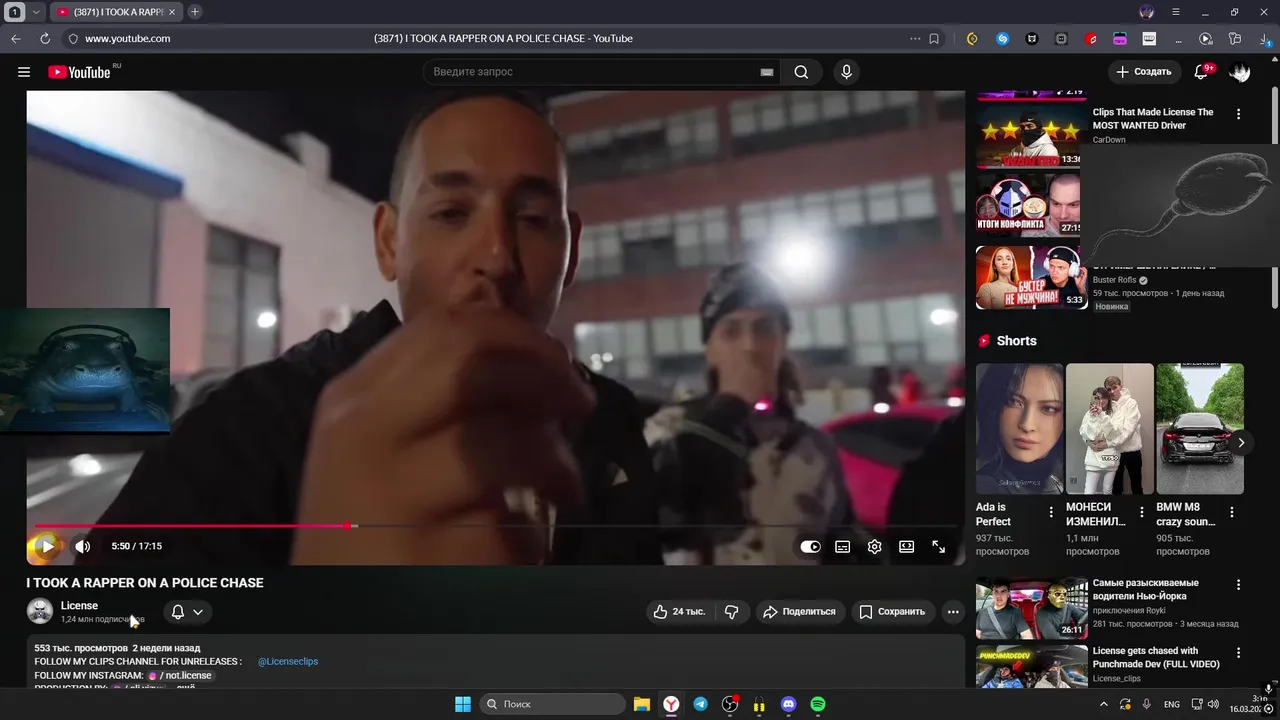
Task: Open new browser tab
Action: pos(195,12)
